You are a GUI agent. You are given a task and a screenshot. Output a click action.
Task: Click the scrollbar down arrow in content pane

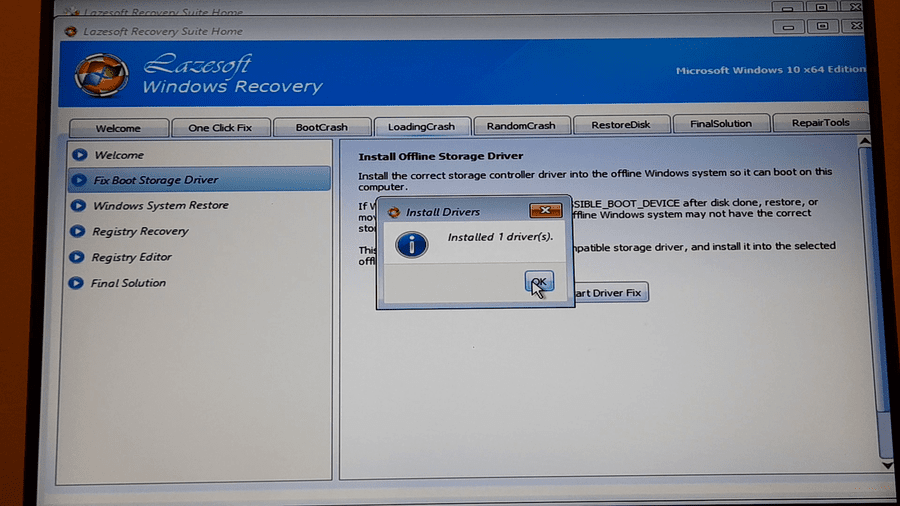(887, 465)
